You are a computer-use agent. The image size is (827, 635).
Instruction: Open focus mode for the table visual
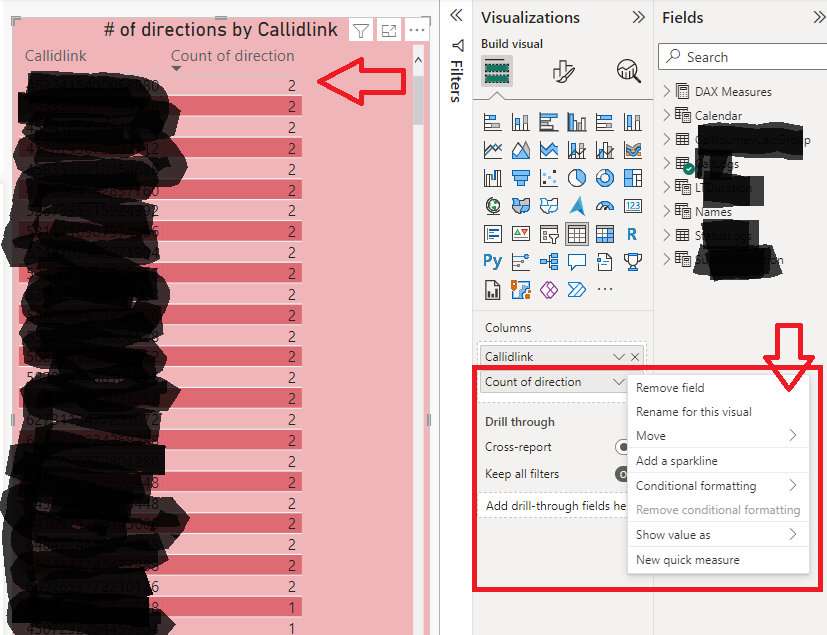(x=389, y=31)
